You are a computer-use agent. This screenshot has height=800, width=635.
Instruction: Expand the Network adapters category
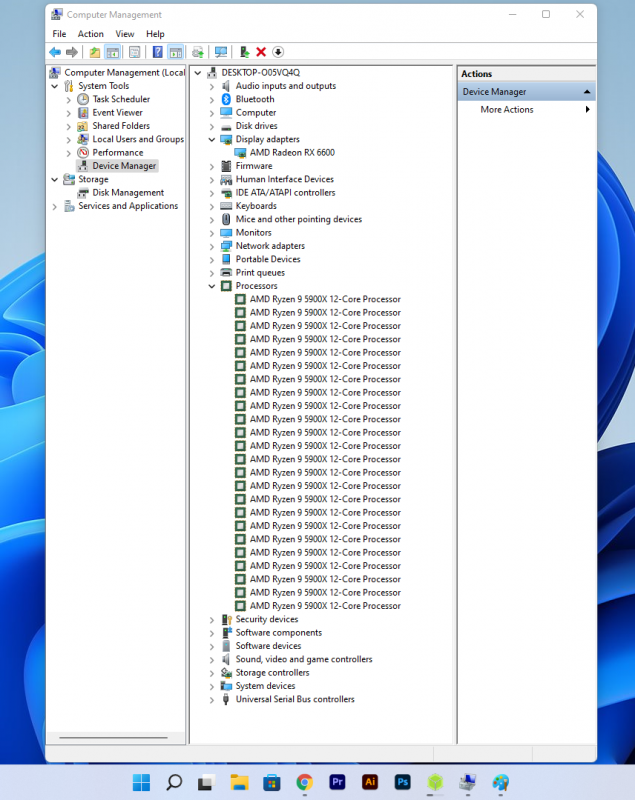(212, 246)
